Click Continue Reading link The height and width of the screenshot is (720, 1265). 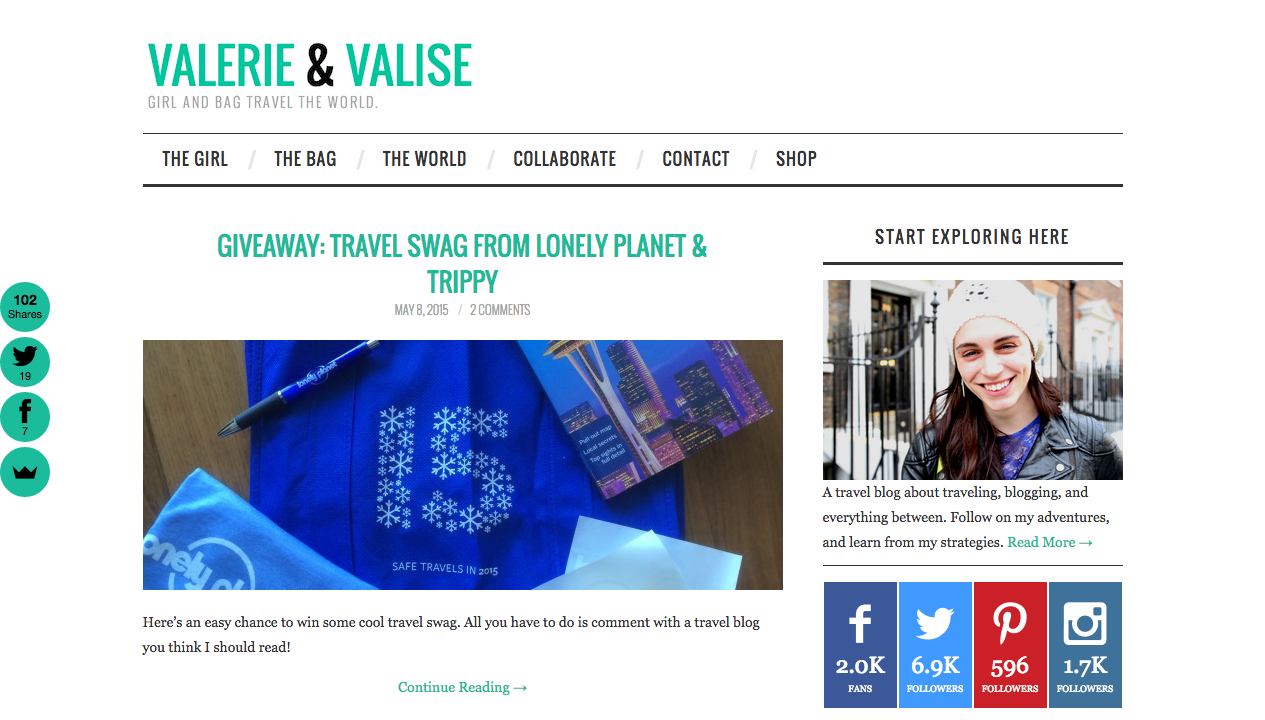462,687
